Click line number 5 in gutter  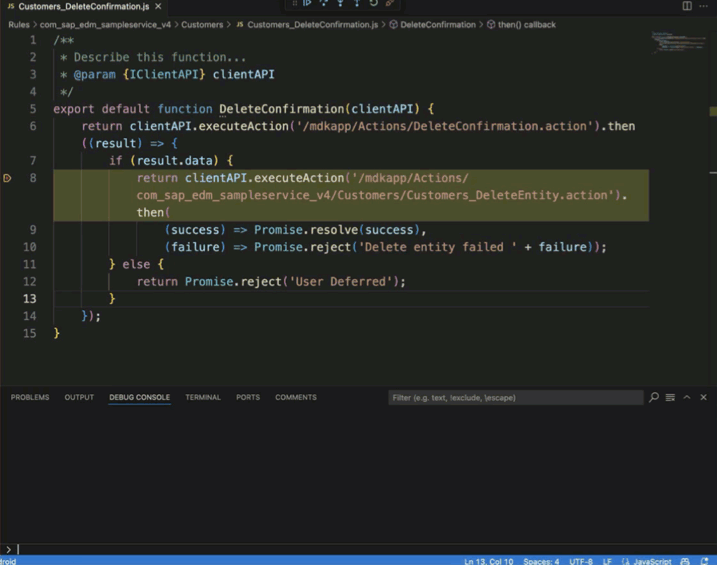pos(33,109)
